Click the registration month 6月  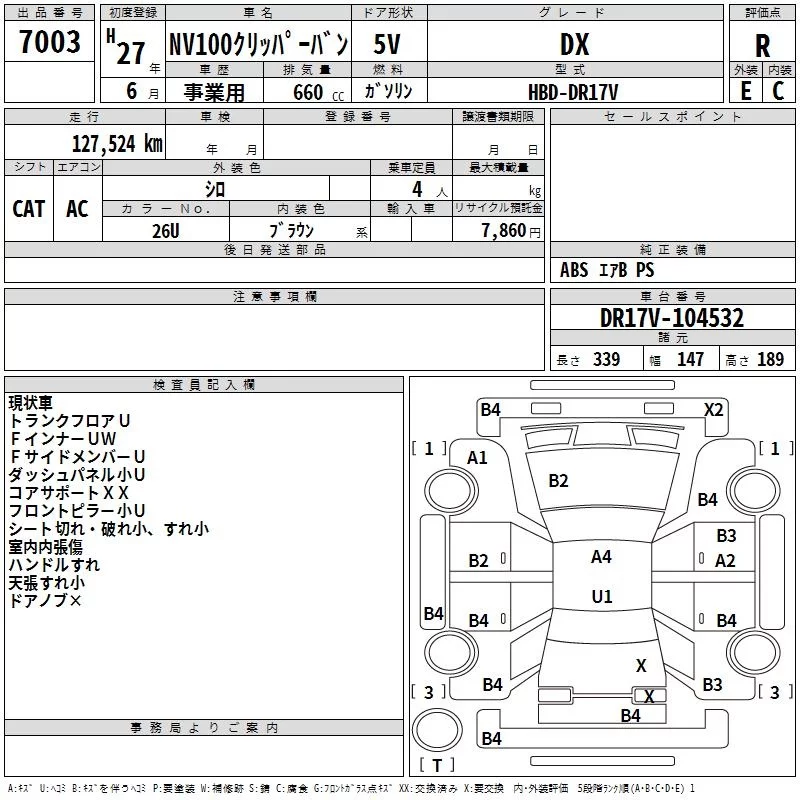coord(142,91)
